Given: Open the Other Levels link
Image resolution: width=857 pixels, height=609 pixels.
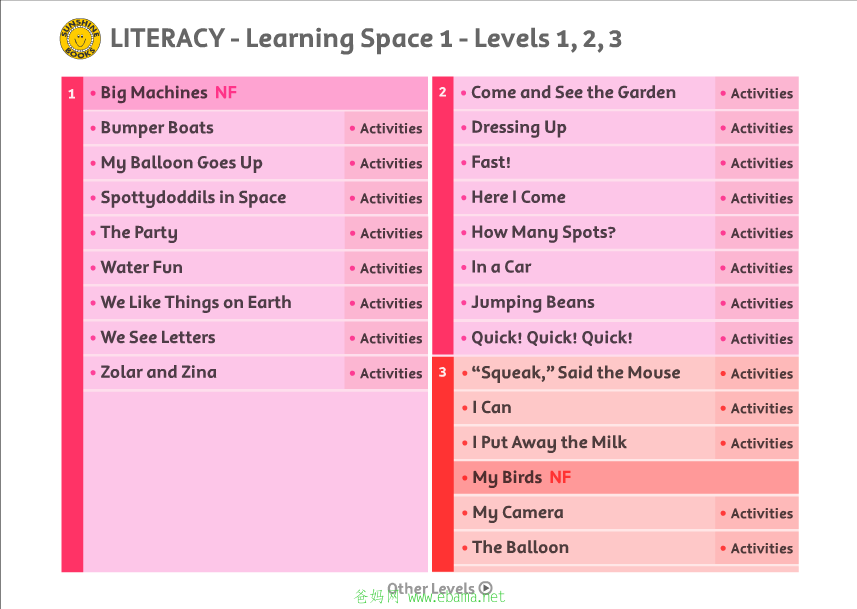Looking at the screenshot, I should click(439, 588).
